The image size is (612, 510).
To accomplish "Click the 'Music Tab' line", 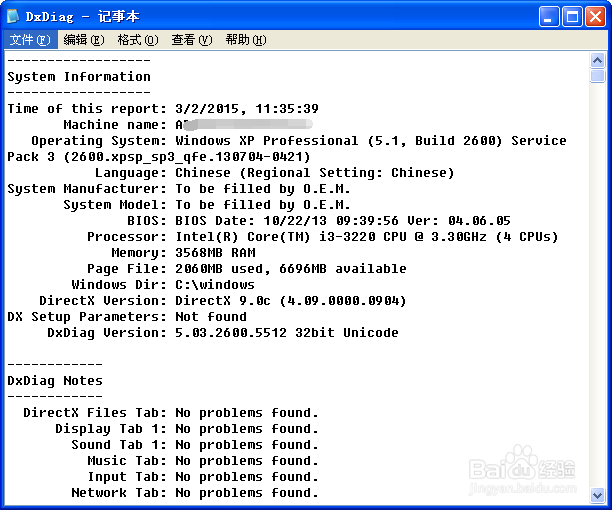I will pyautogui.click(x=203, y=460).
